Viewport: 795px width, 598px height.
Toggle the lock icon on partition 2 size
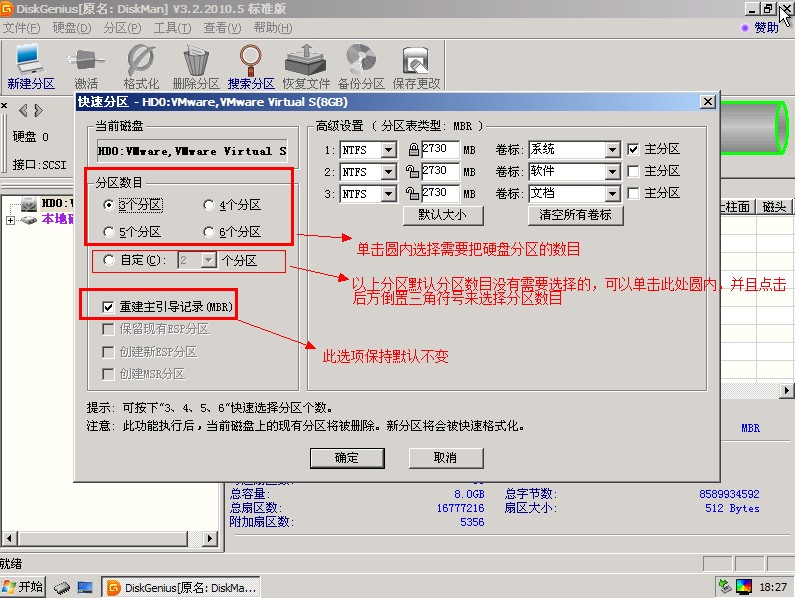click(x=412, y=171)
